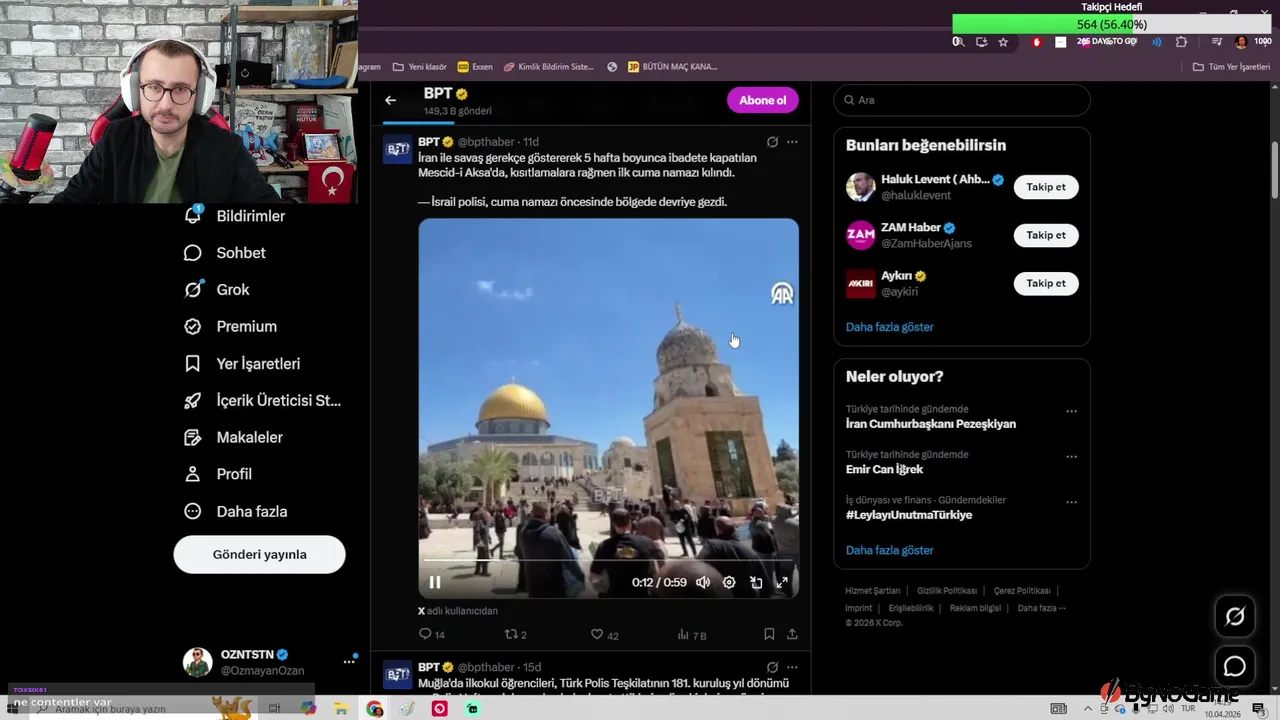Open BÜTÜN MAÇ KANA... bookmark
The width and height of the screenshot is (1280, 720).
672,67
